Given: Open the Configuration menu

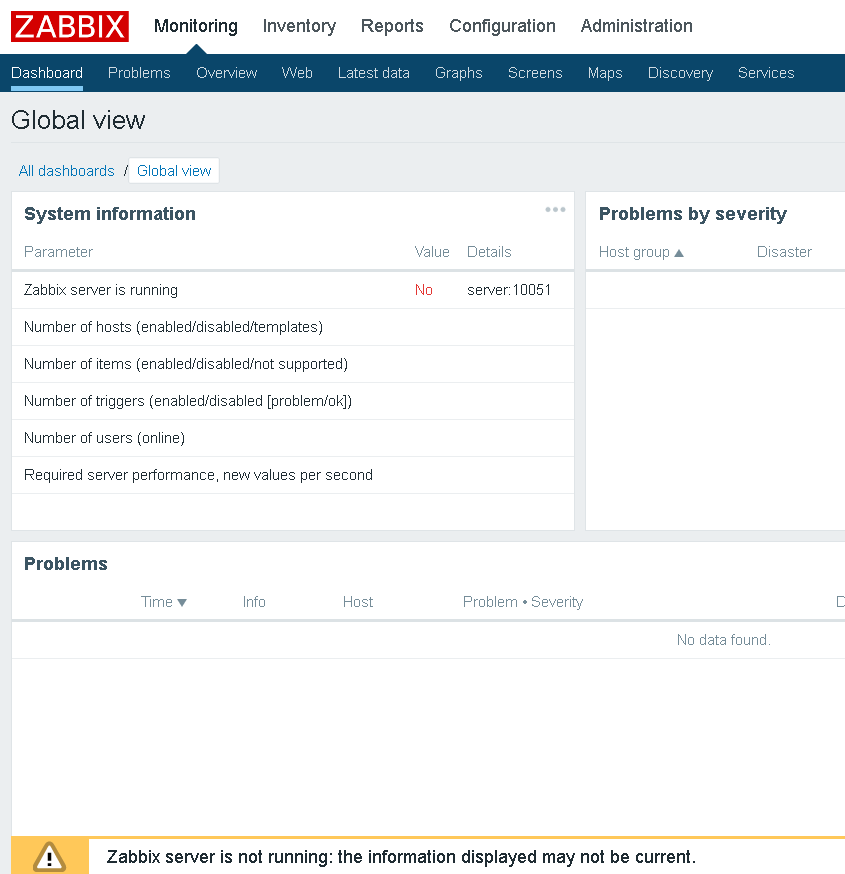Looking at the screenshot, I should pos(502,26).
